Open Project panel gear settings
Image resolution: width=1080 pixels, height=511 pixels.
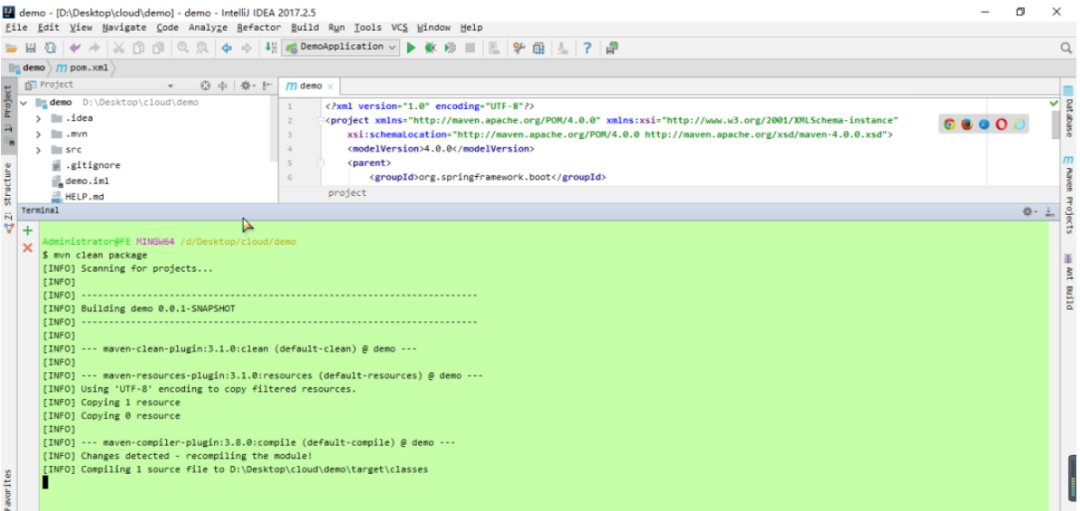click(x=247, y=85)
